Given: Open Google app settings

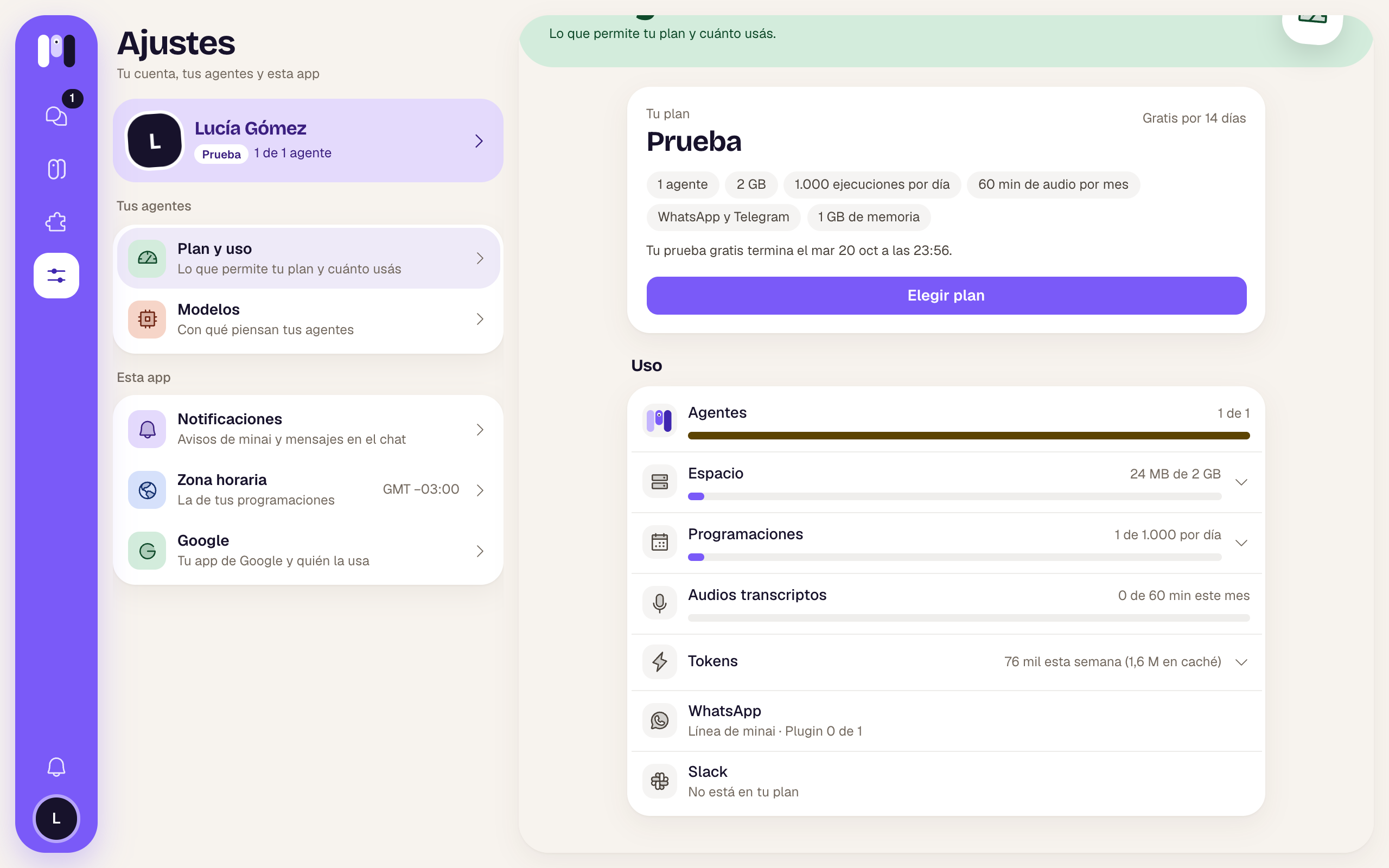Looking at the screenshot, I should (x=308, y=551).
